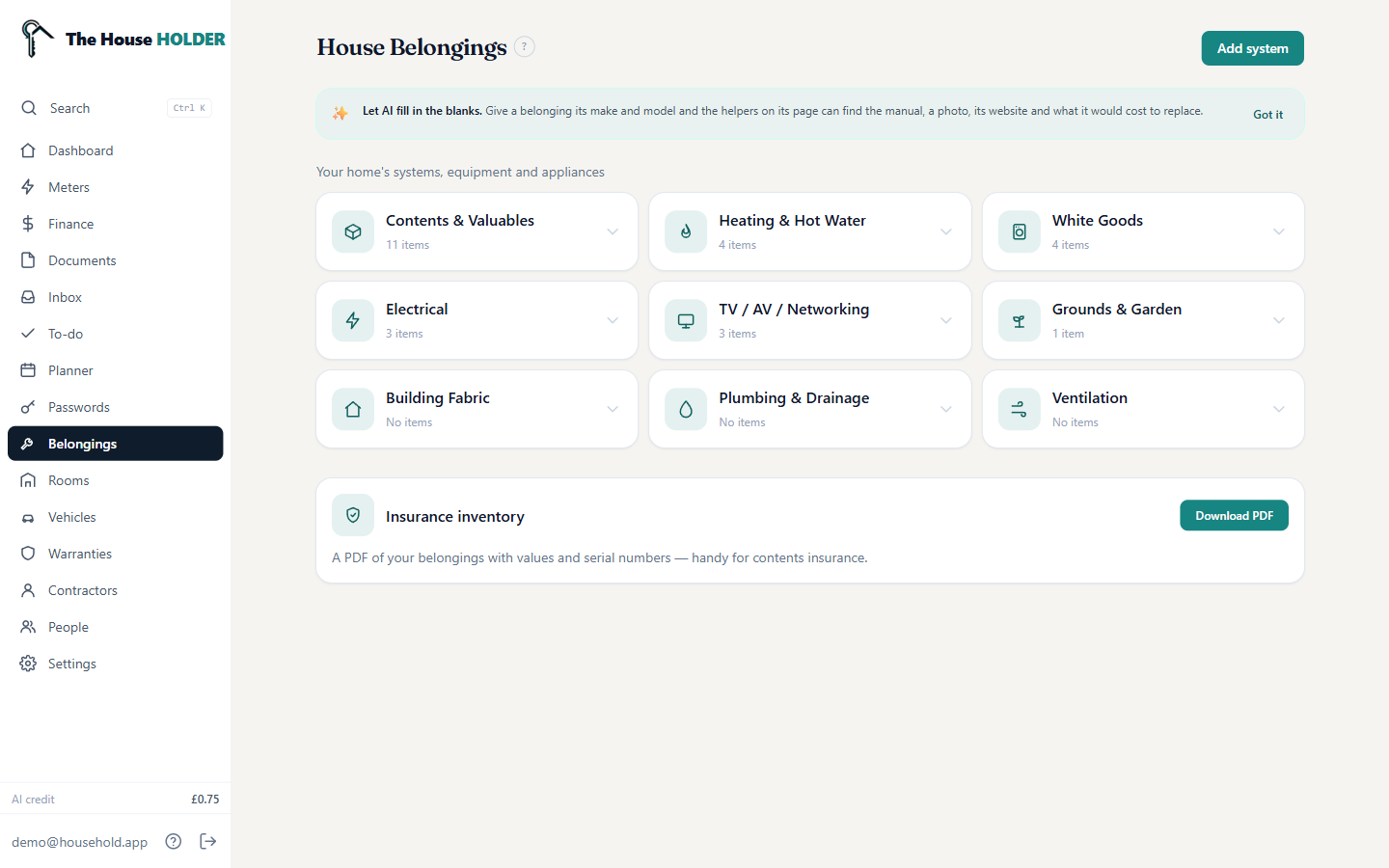Click The House HOLDER brand text
Screen dimensions: 1389x868
click(146, 39)
